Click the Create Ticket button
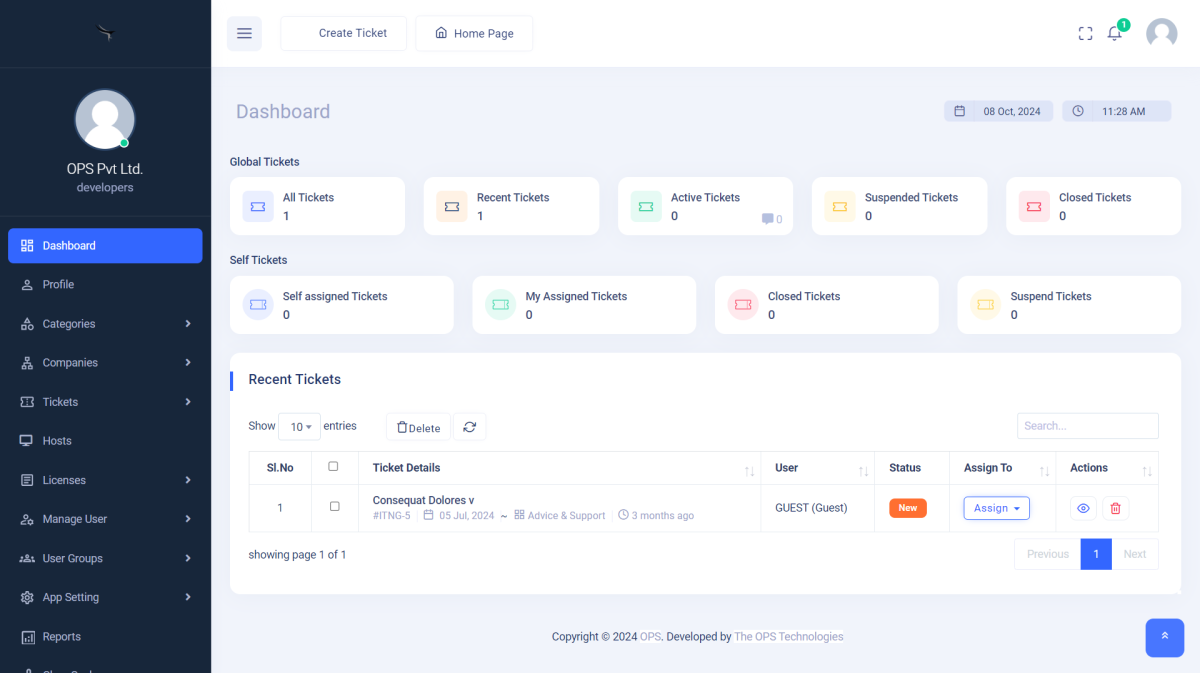Screen dimensions: 1200x673 [343, 33]
